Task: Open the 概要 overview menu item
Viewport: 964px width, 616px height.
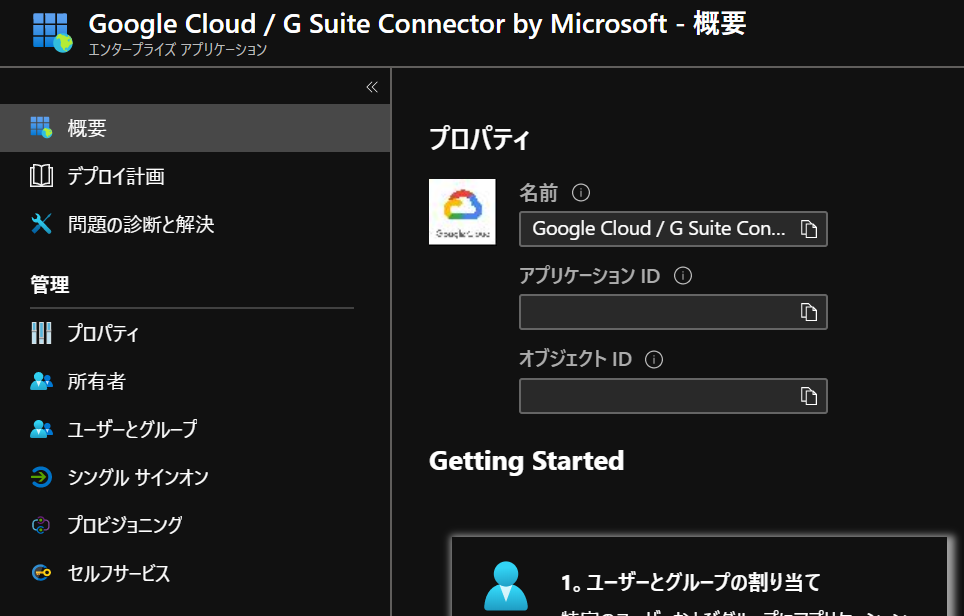Action: (87, 128)
